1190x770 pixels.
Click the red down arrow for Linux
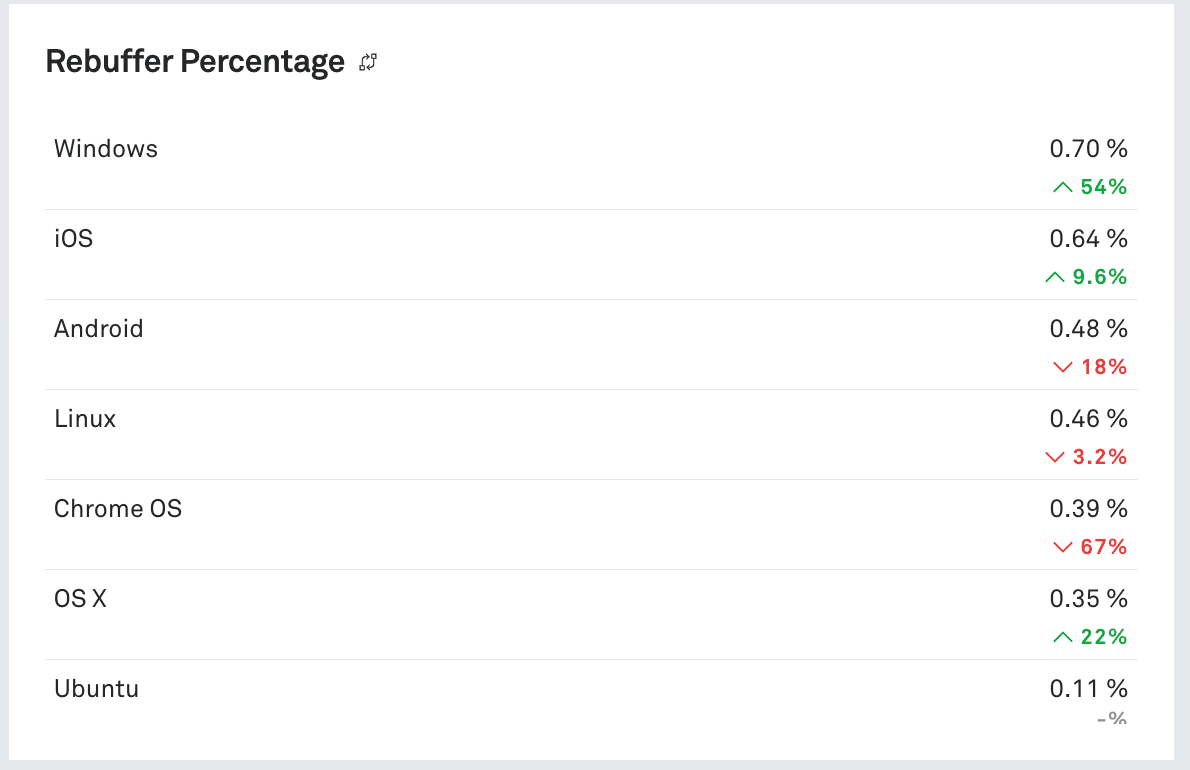[1054, 457]
